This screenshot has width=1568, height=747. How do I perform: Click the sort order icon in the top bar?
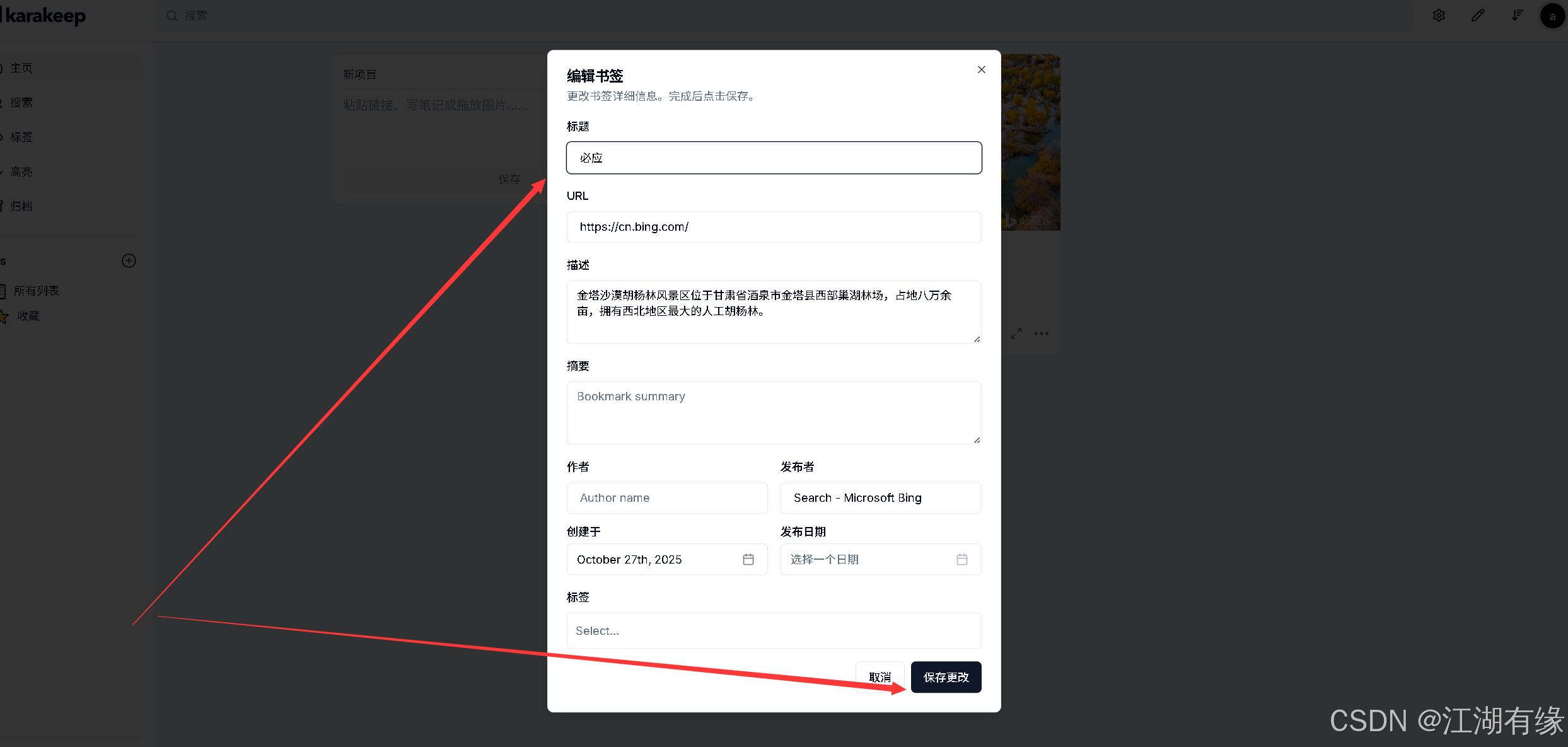(1518, 14)
